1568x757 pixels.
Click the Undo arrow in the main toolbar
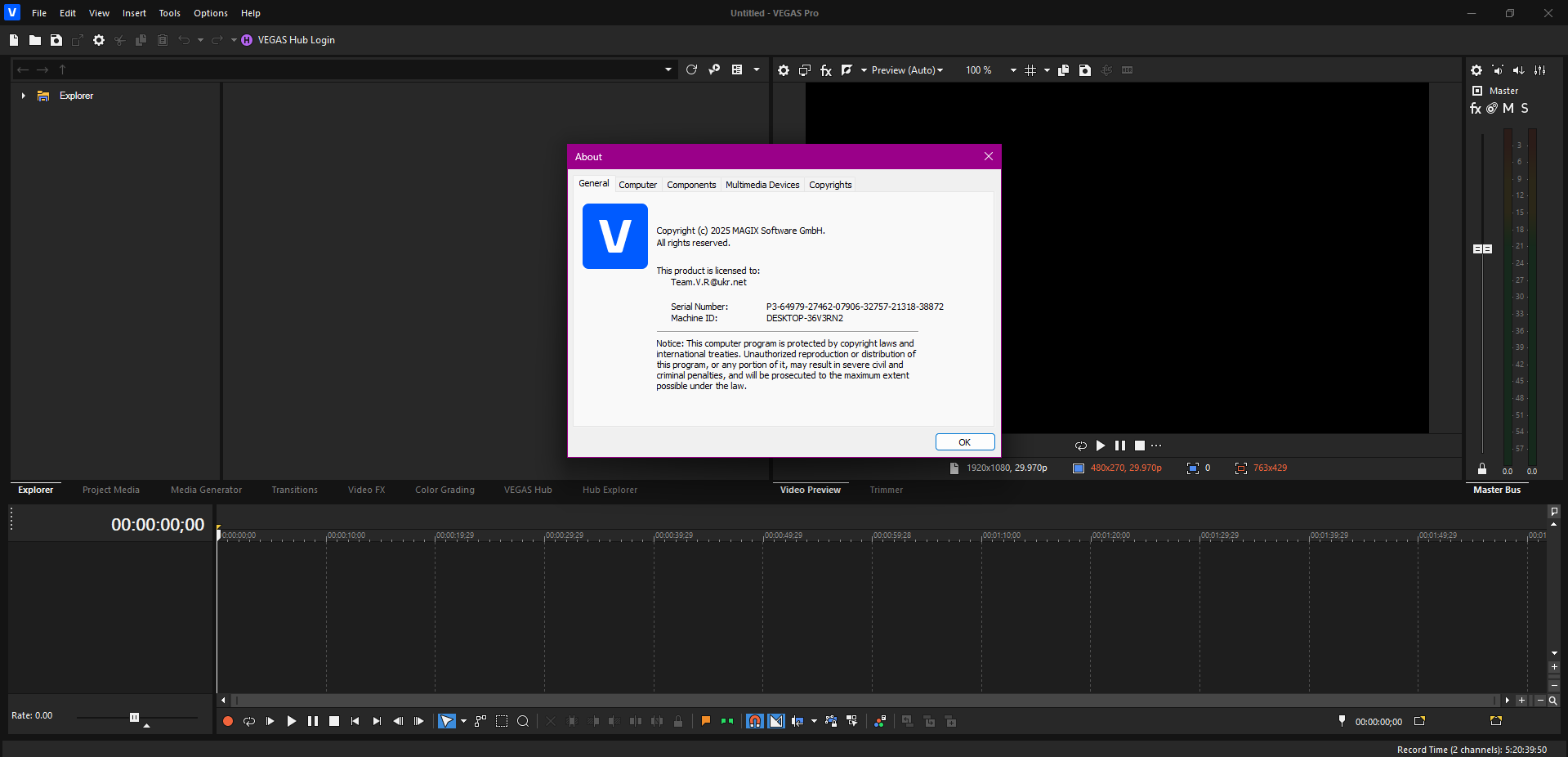point(184,40)
